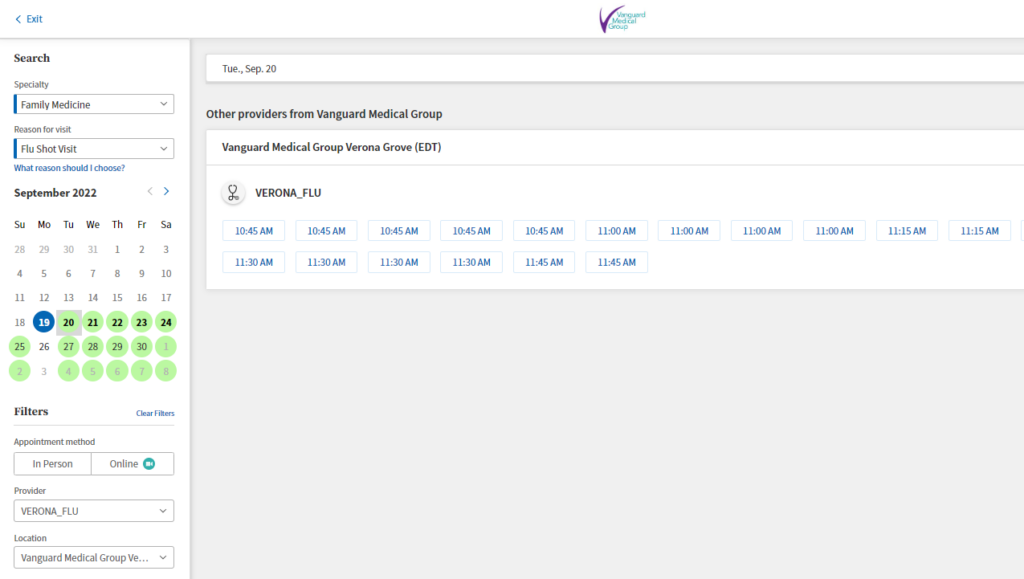
Task: Pick September 24 on the calendar
Action: click(166, 322)
